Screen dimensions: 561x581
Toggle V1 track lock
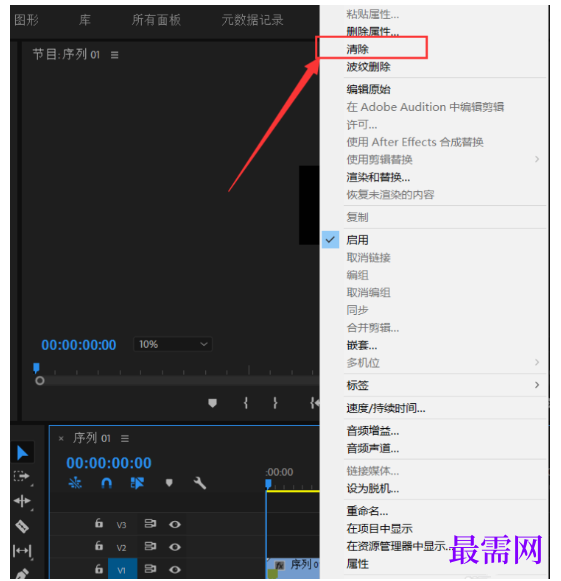pos(99,569)
